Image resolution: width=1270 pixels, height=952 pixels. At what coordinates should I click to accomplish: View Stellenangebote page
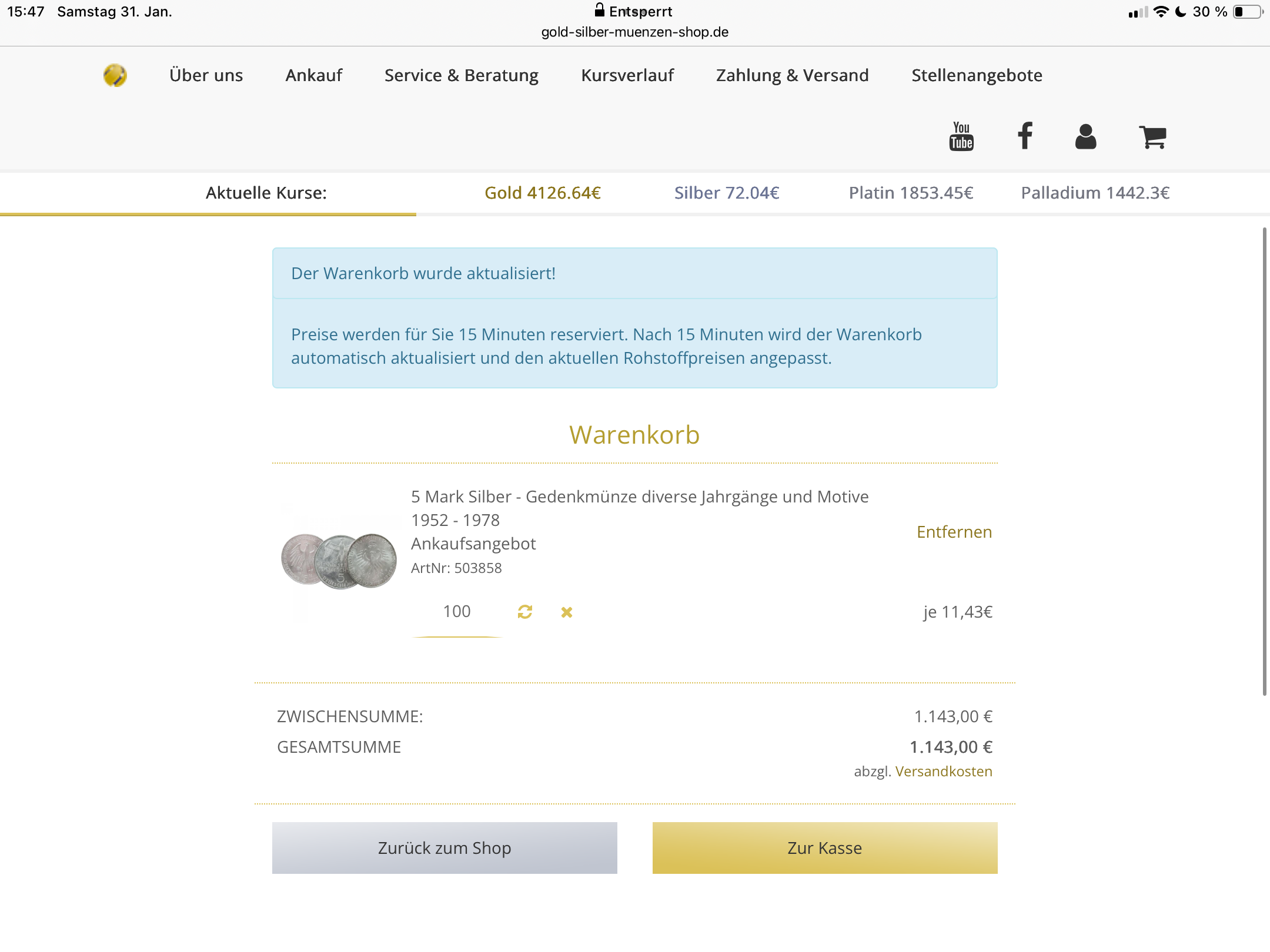977,75
